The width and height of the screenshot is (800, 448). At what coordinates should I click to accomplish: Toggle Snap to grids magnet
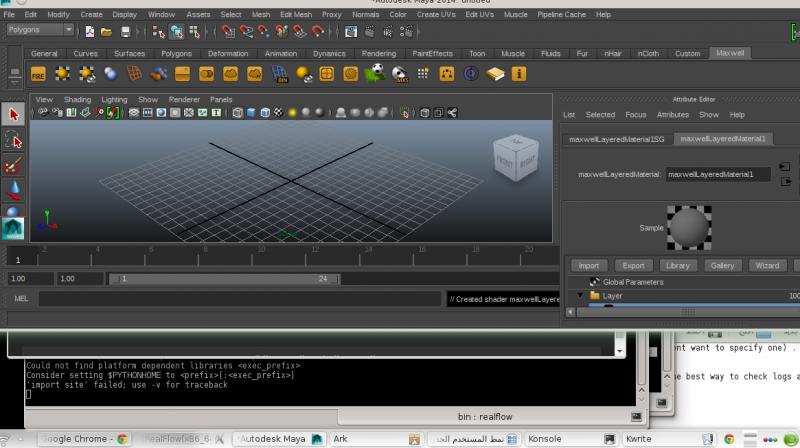coord(229,32)
